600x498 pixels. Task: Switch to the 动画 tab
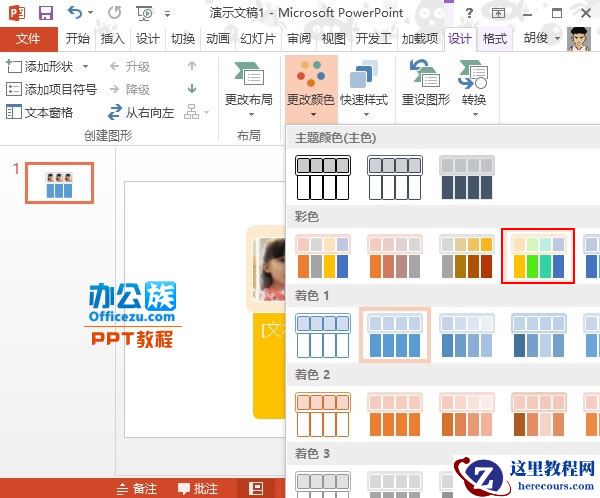pyautogui.click(x=218, y=39)
